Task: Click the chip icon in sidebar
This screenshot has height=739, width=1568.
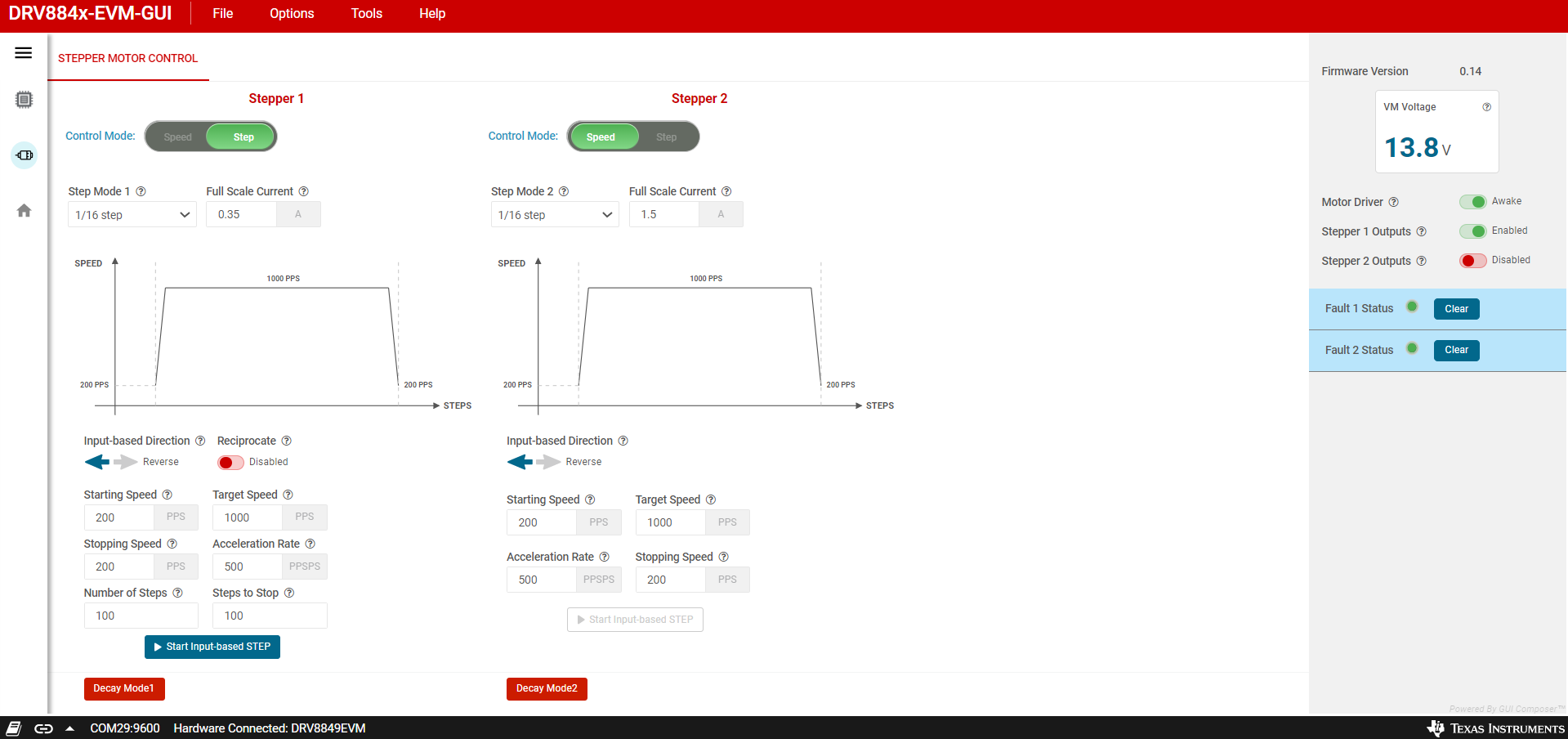Action: [24, 100]
